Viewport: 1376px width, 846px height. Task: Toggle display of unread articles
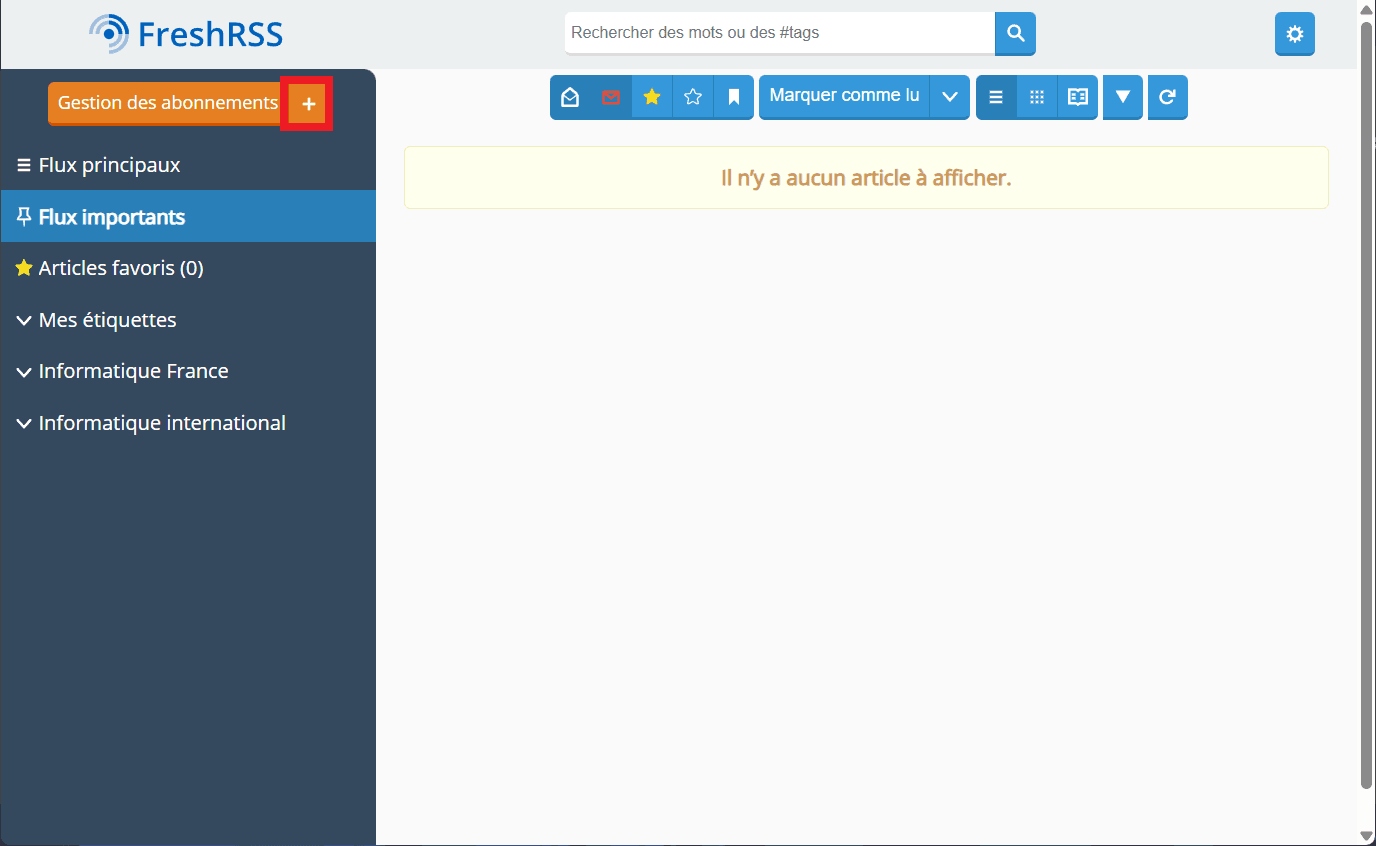(x=611, y=97)
